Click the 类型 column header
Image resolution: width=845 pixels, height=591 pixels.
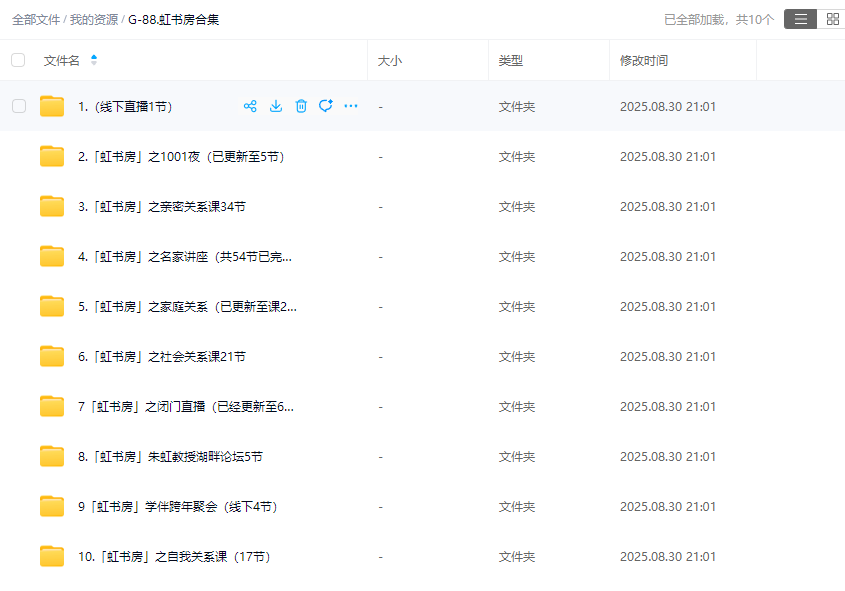point(510,61)
